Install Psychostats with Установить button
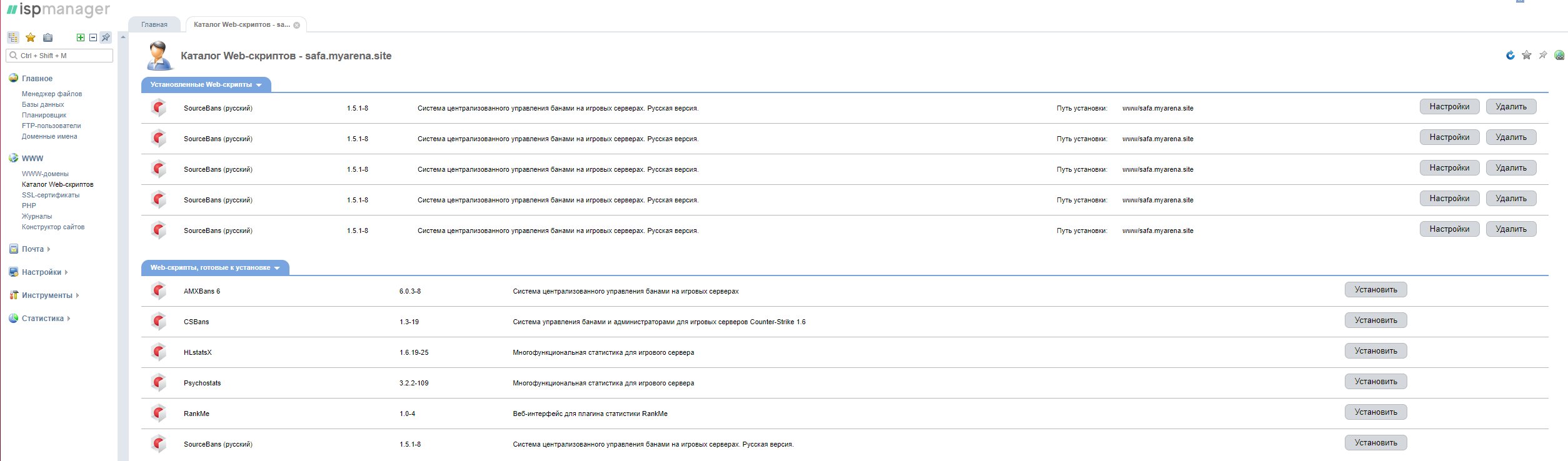Image resolution: width=1568 pixels, height=461 pixels. [1375, 382]
